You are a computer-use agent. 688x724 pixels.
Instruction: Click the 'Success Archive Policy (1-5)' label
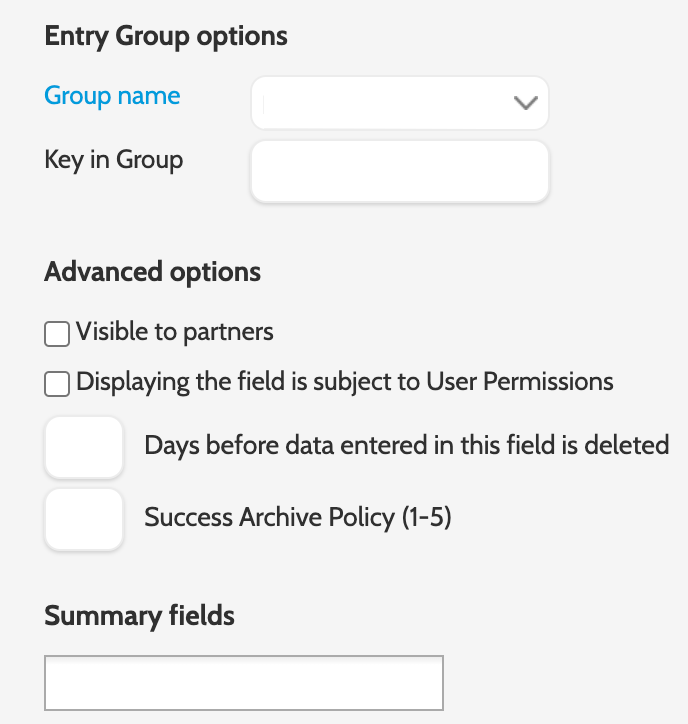[298, 517]
